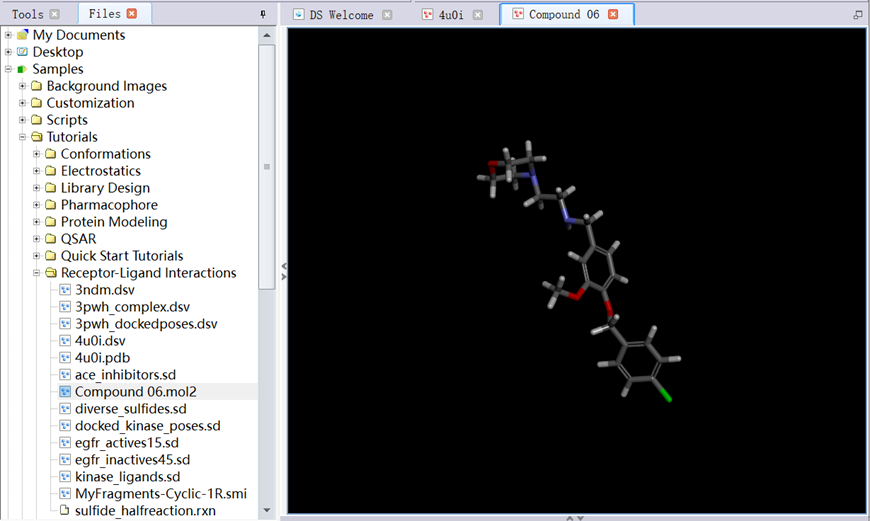Expand the My Documents node
The height and width of the screenshot is (521, 870).
[8, 35]
